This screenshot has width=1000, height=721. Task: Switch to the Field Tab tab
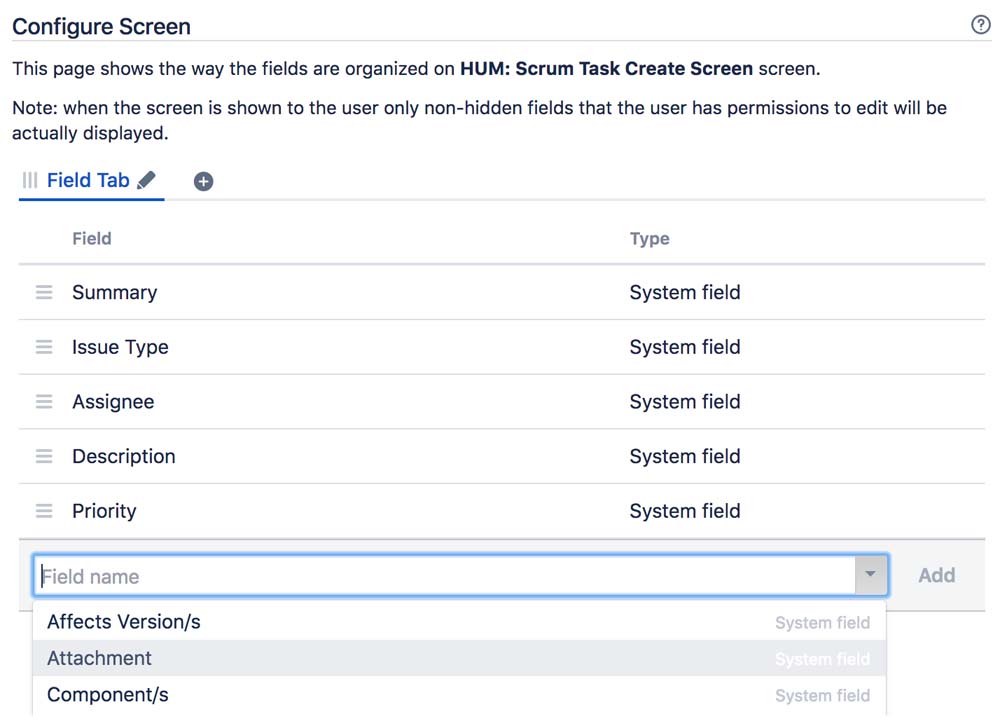tap(88, 180)
